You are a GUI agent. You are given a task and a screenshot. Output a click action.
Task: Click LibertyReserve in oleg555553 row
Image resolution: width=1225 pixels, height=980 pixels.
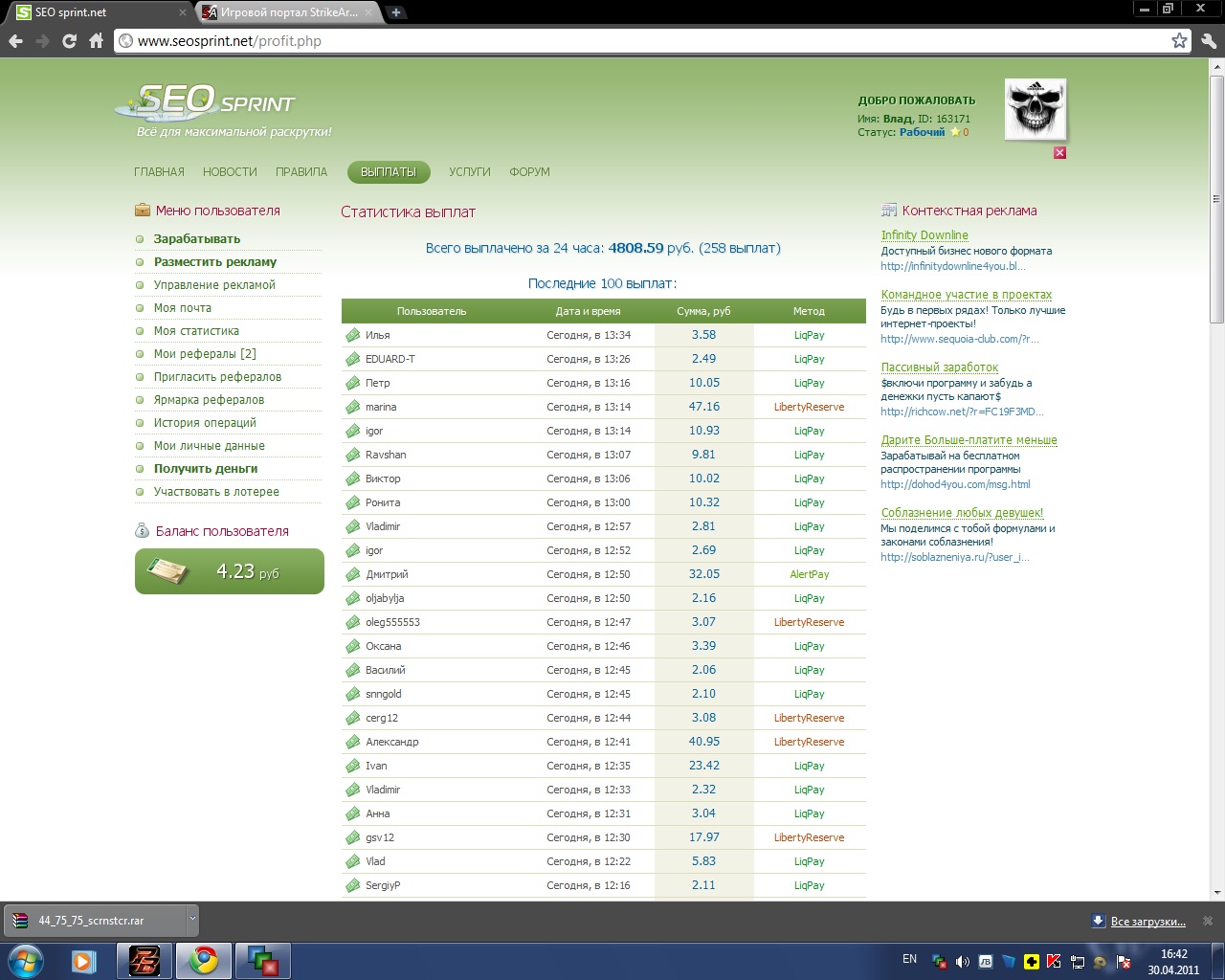tap(810, 622)
